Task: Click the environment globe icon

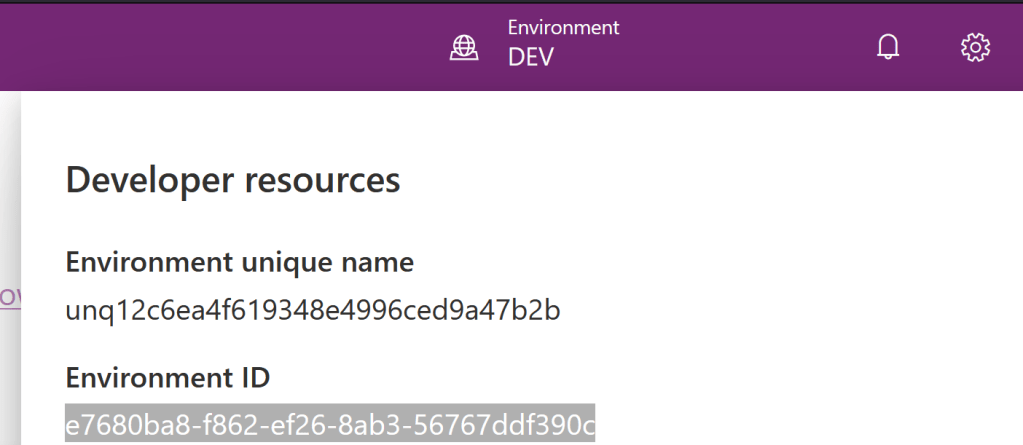Action: pos(462,47)
